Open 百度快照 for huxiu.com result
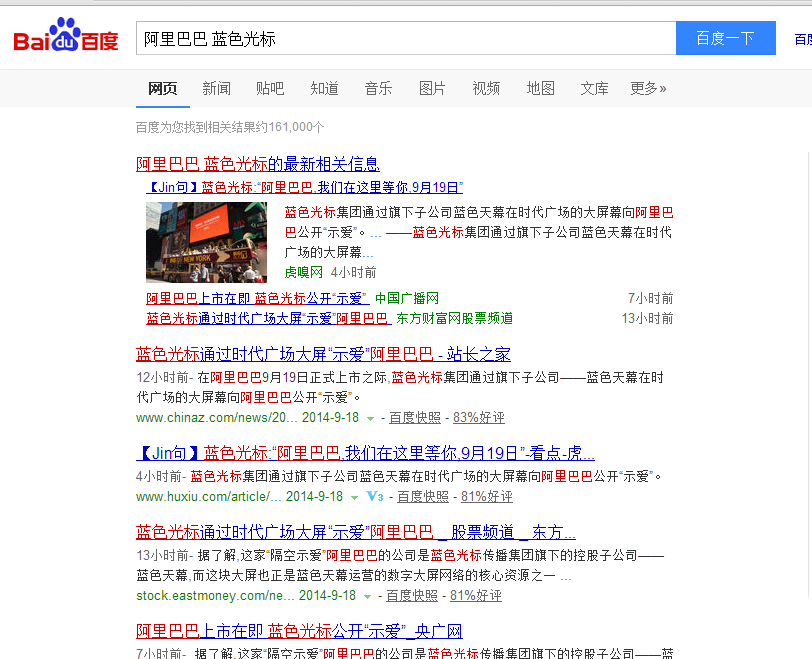 [x=423, y=496]
